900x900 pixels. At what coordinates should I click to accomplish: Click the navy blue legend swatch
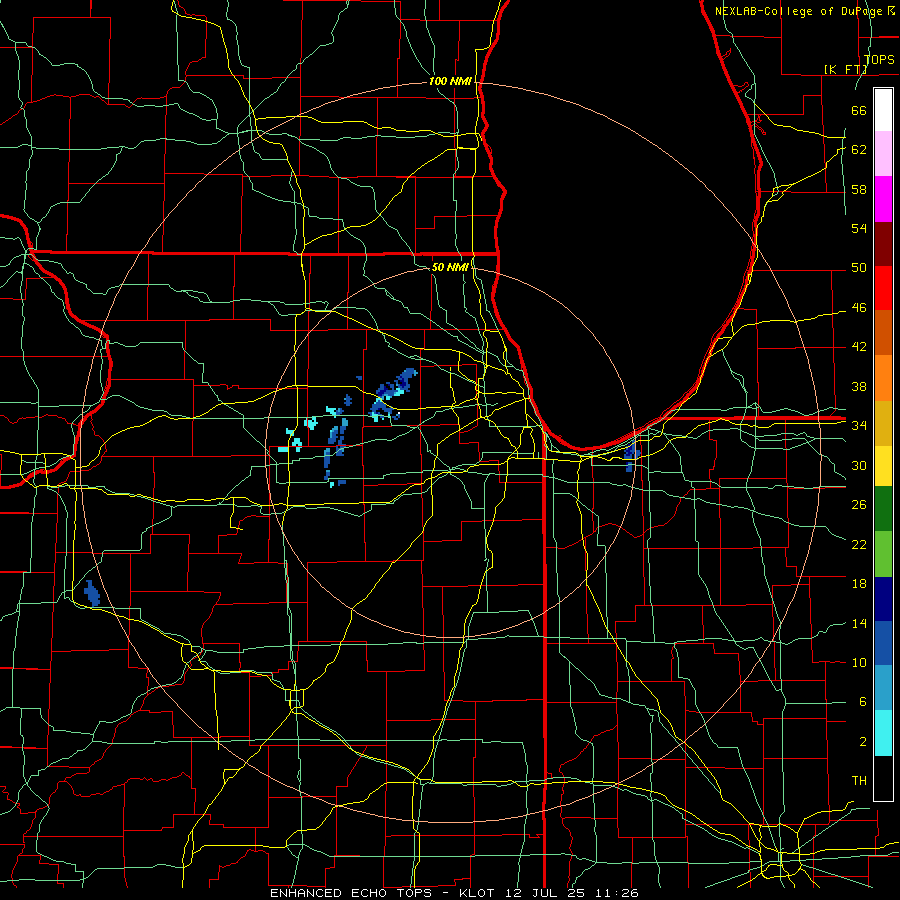click(883, 599)
